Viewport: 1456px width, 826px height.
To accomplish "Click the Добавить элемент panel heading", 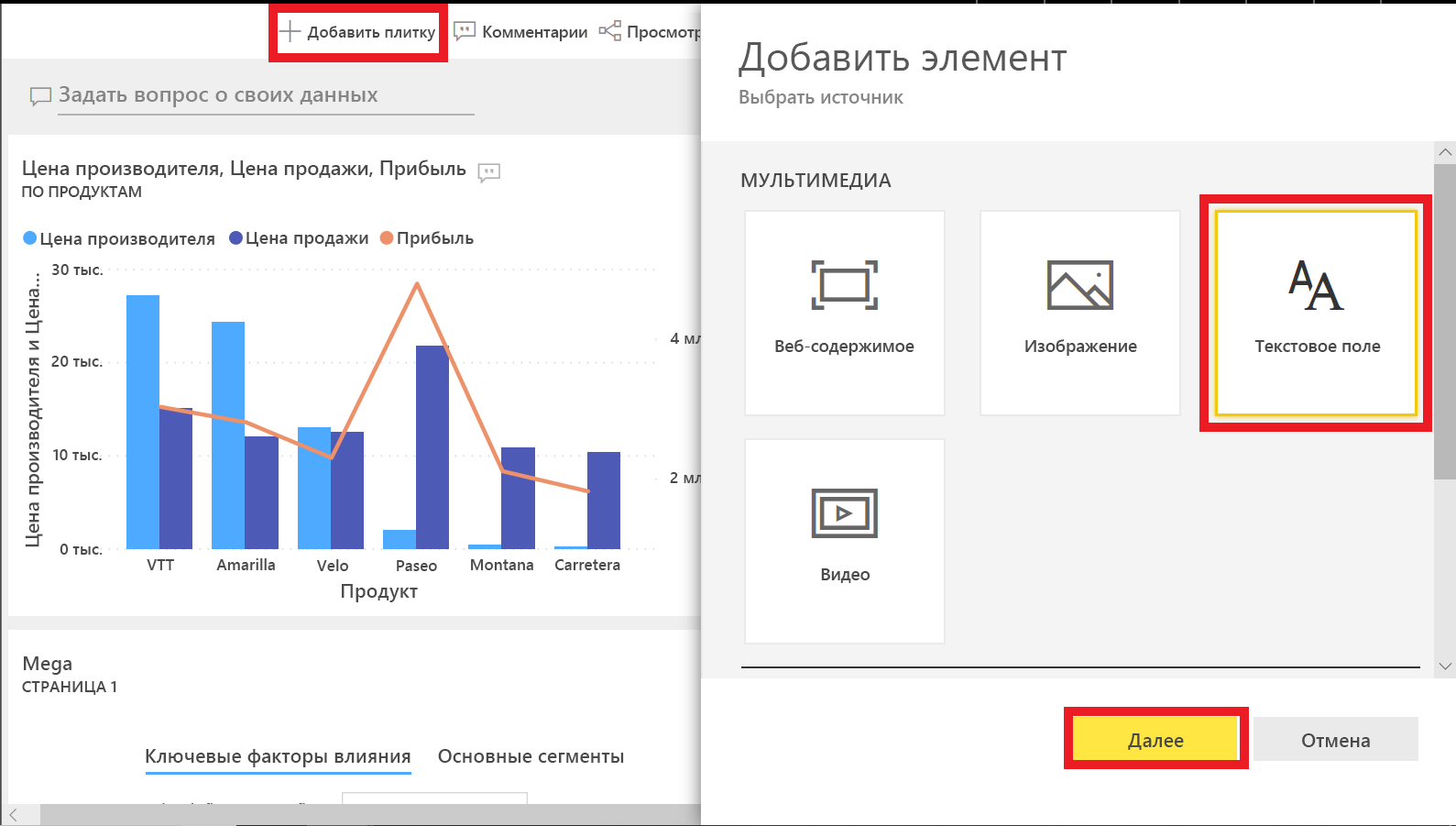I will [903, 58].
